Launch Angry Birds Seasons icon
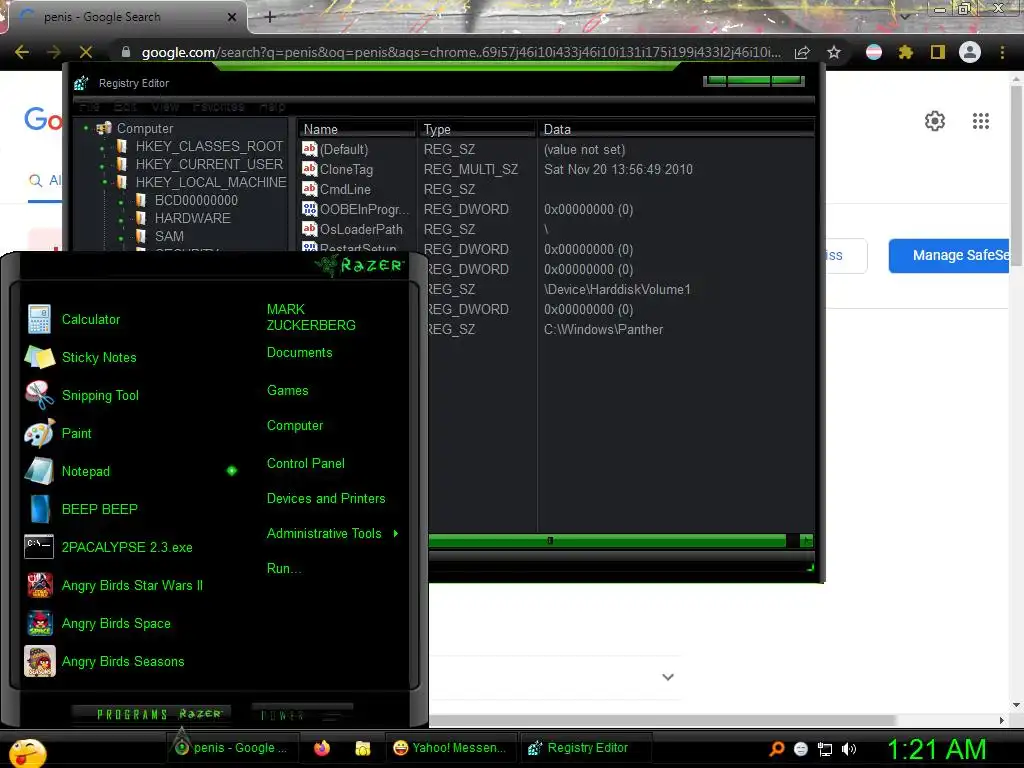 (39, 661)
